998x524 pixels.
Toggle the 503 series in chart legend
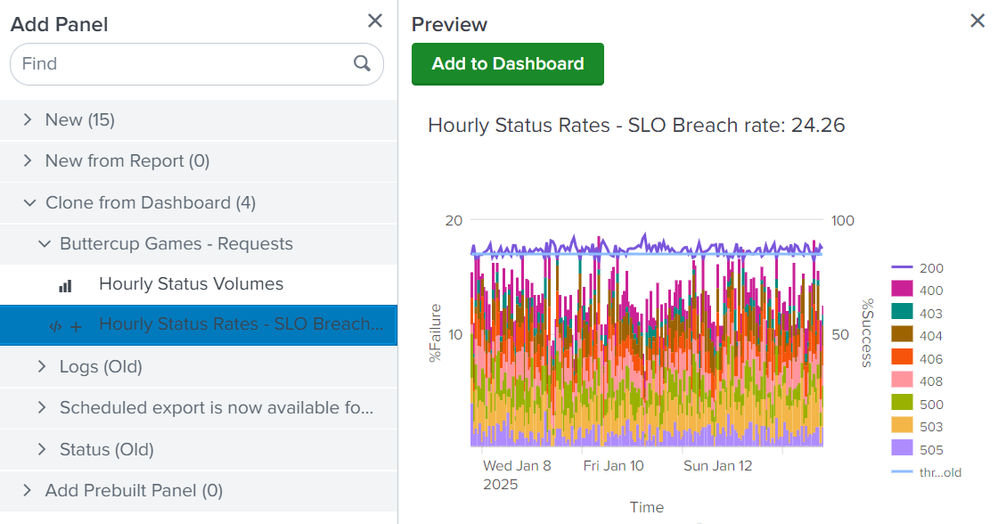[x=930, y=427]
